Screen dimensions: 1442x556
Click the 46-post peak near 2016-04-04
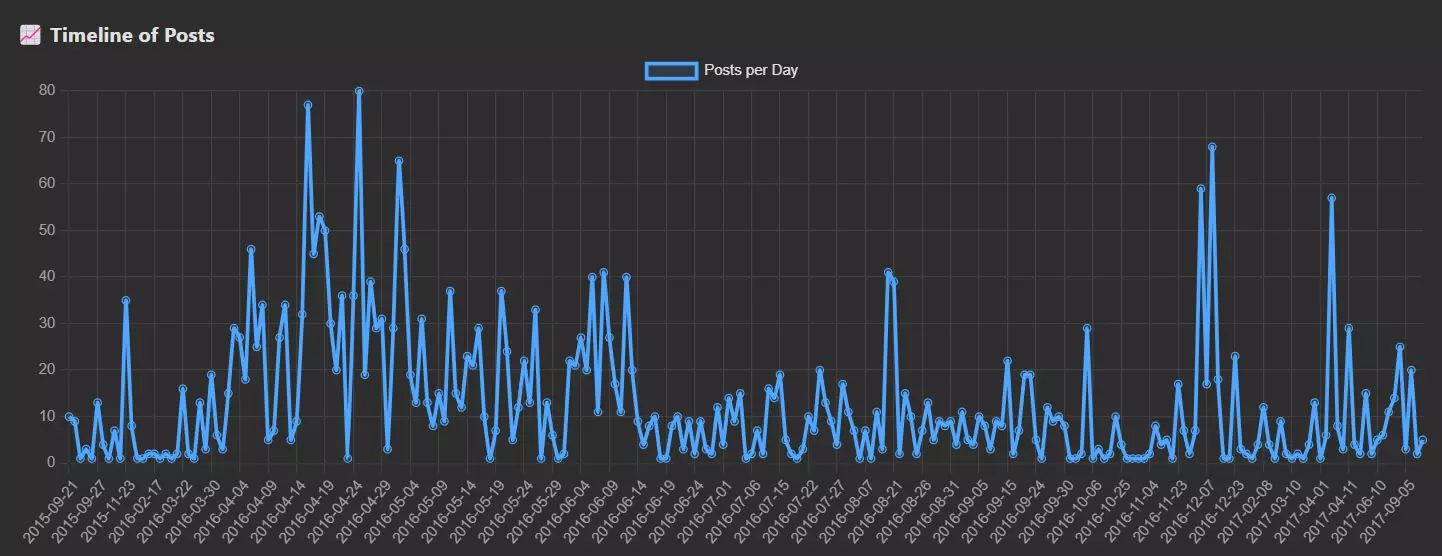pos(251,249)
